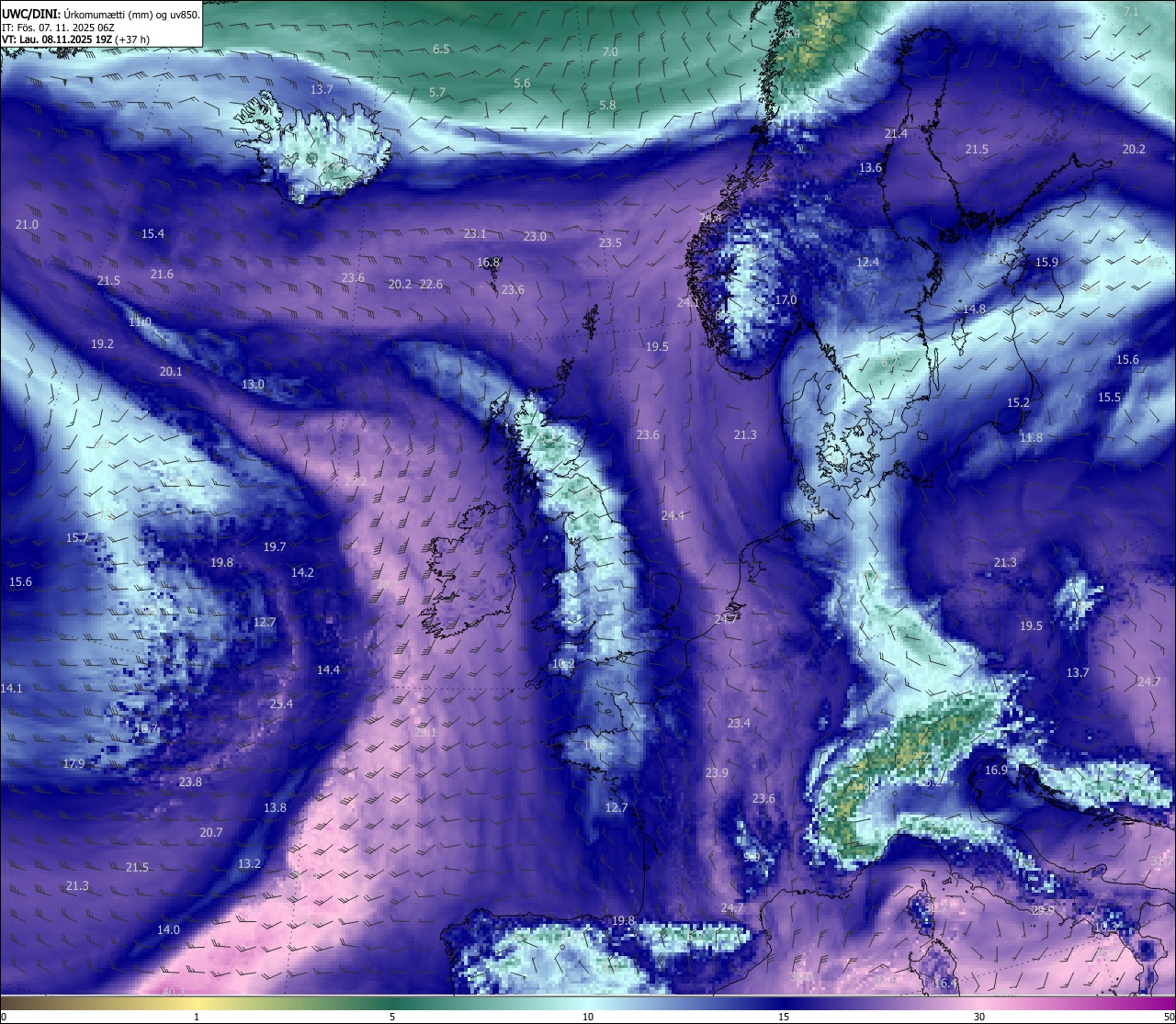Screen dimensions: 1176x1024
Task: Click the map value 23.4
Action: tap(739, 724)
